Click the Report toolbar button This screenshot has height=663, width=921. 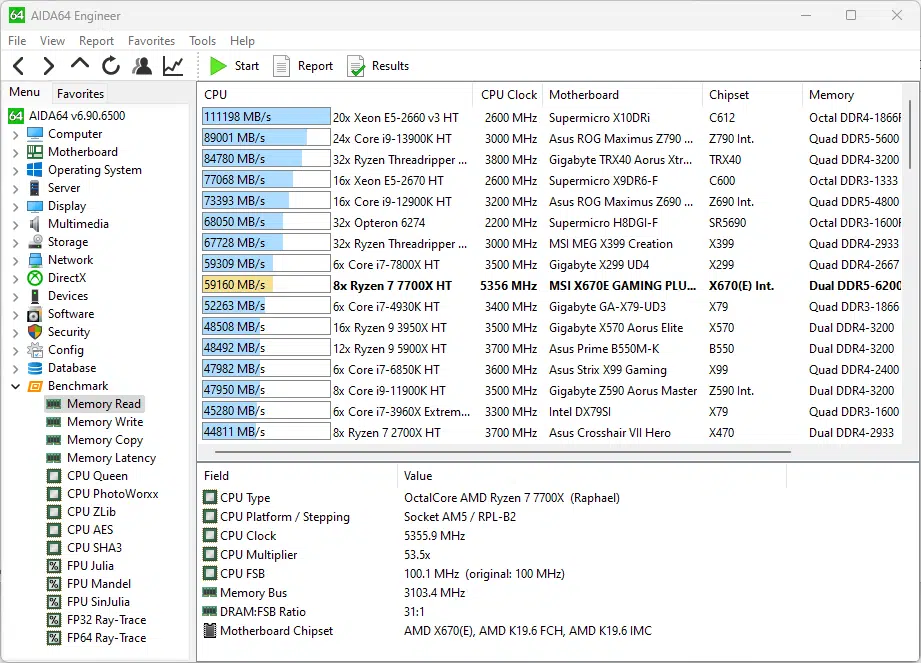303,66
